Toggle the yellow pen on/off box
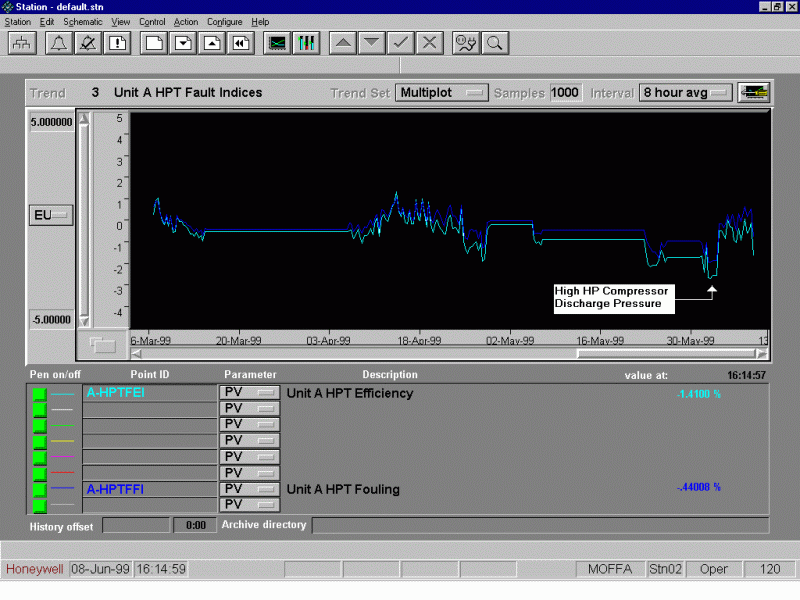The width and height of the screenshot is (800, 600). (40, 441)
